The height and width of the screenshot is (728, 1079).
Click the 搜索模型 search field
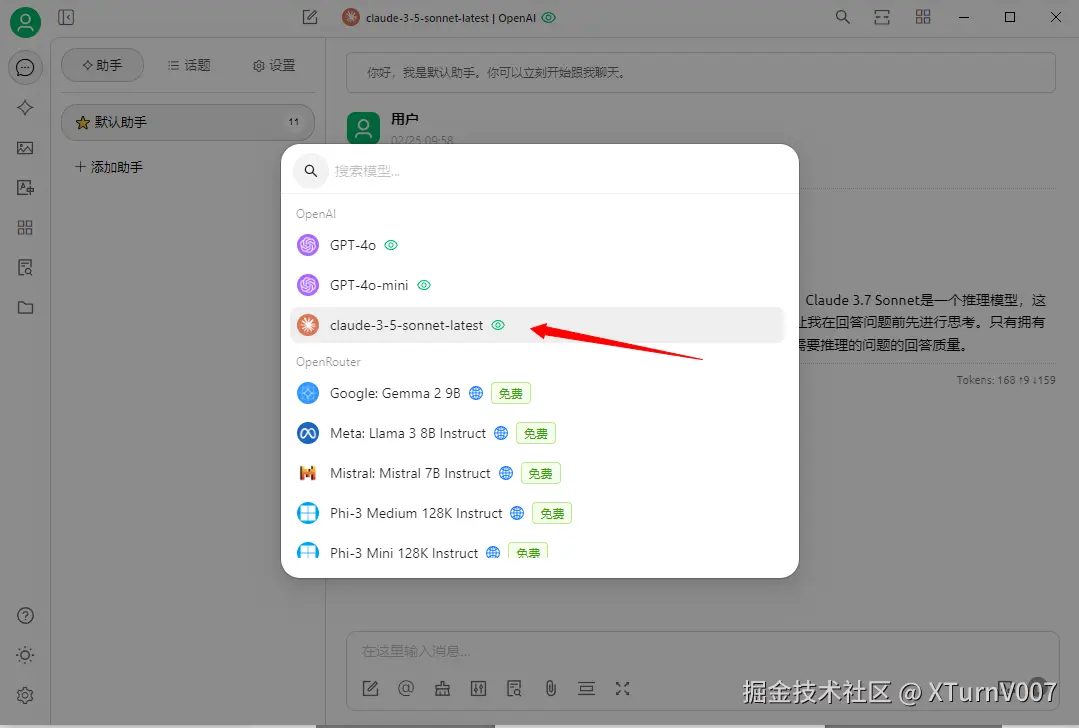coord(540,171)
